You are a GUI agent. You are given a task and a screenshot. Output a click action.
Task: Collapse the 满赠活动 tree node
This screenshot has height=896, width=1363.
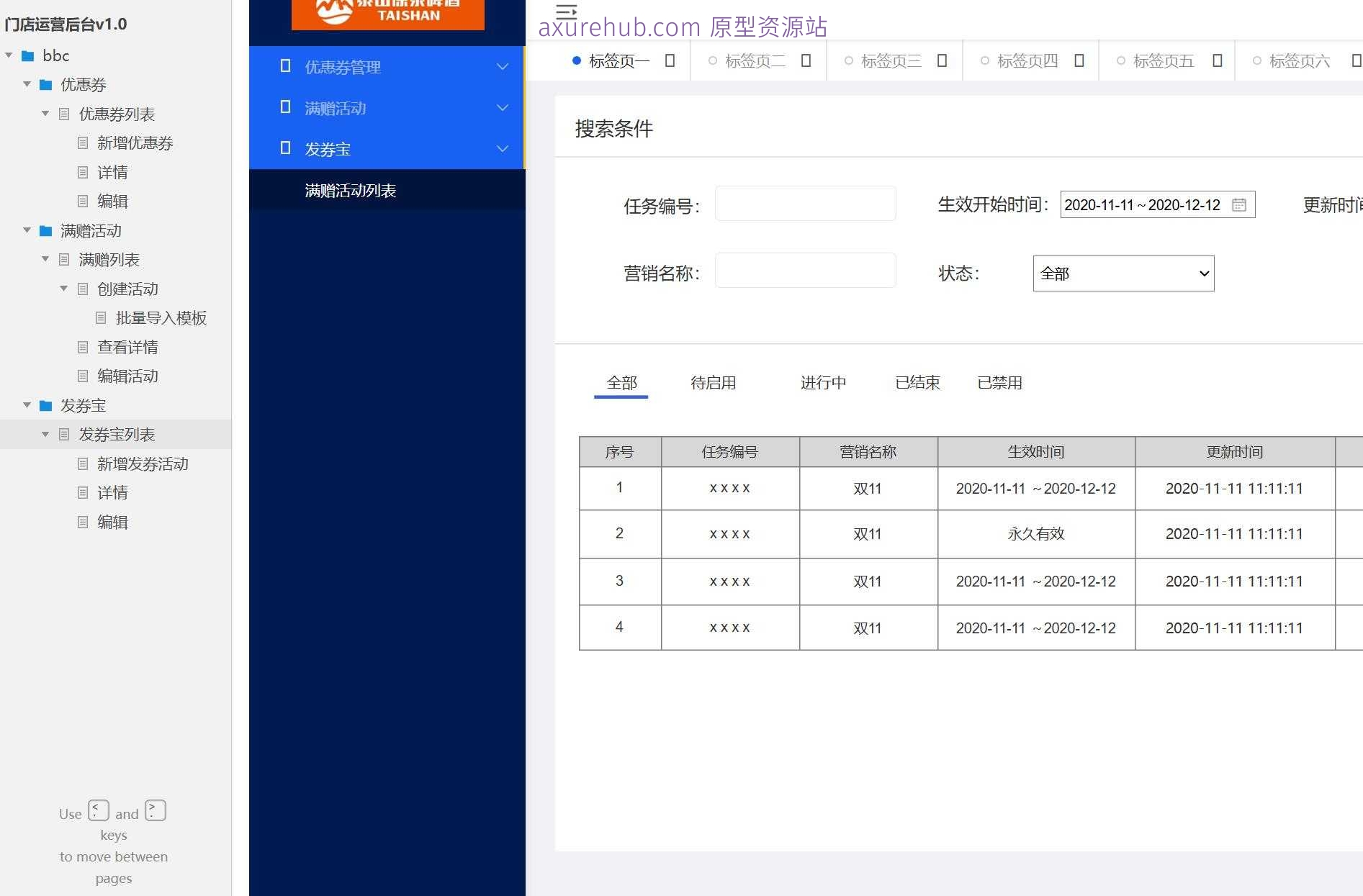tap(27, 230)
